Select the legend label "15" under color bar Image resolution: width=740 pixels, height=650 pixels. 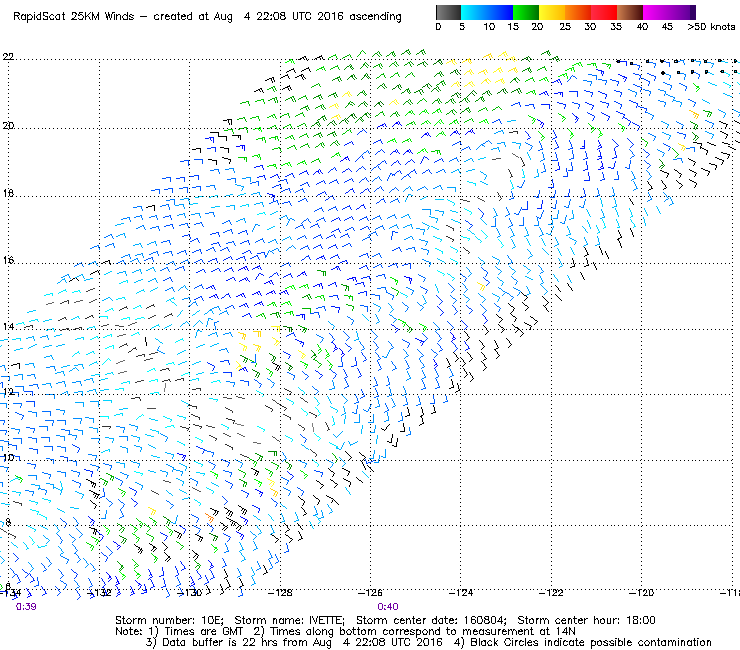coord(513,27)
